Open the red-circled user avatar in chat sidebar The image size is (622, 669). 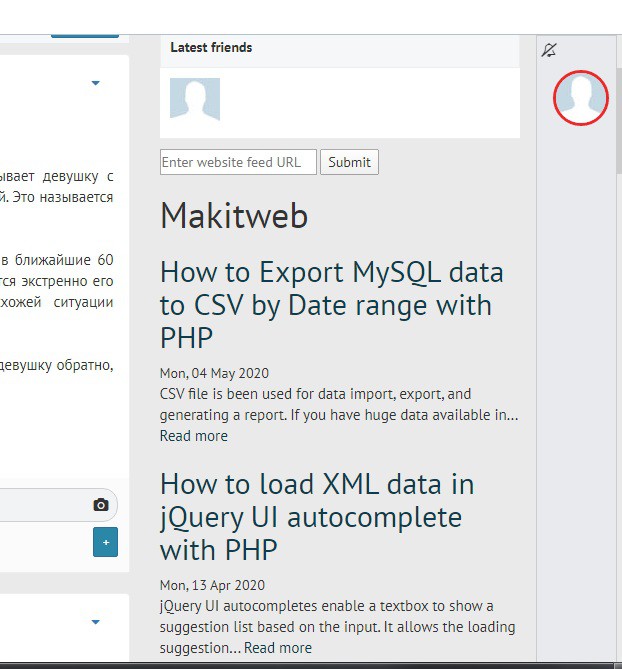(580, 97)
